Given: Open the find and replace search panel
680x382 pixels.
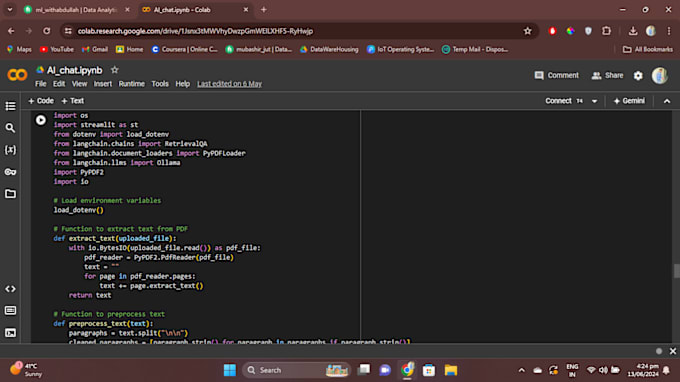Looking at the screenshot, I should pyautogui.click(x=10, y=128).
